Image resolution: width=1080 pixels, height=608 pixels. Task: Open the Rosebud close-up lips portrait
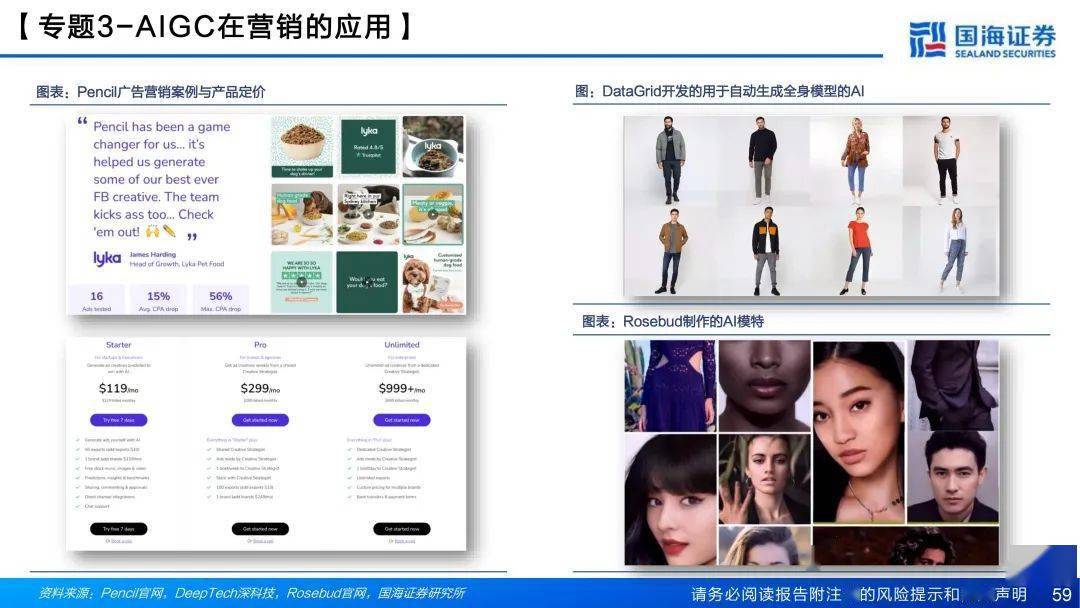point(765,386)
